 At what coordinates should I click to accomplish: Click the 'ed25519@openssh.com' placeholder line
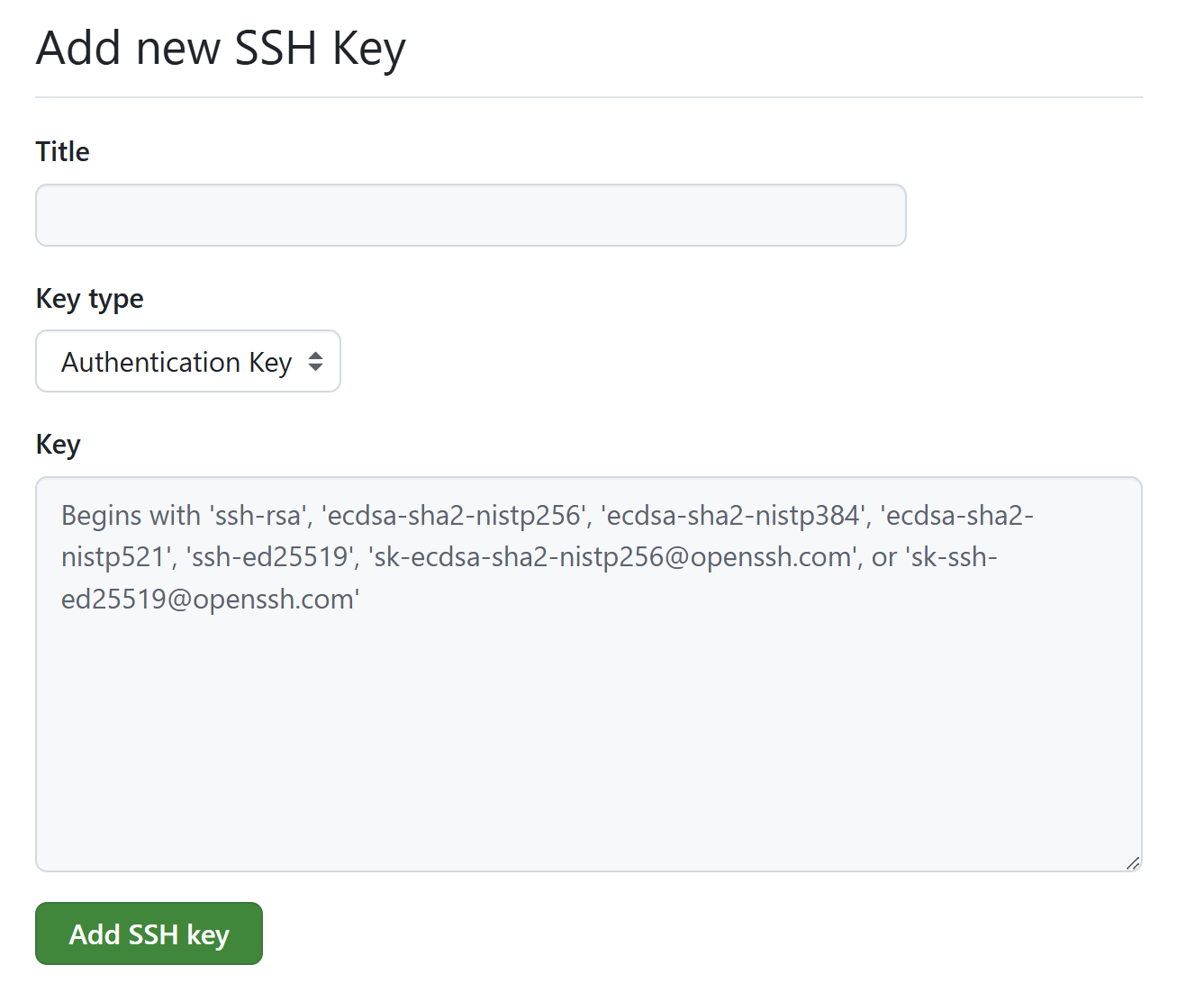(x=210, y=600)
